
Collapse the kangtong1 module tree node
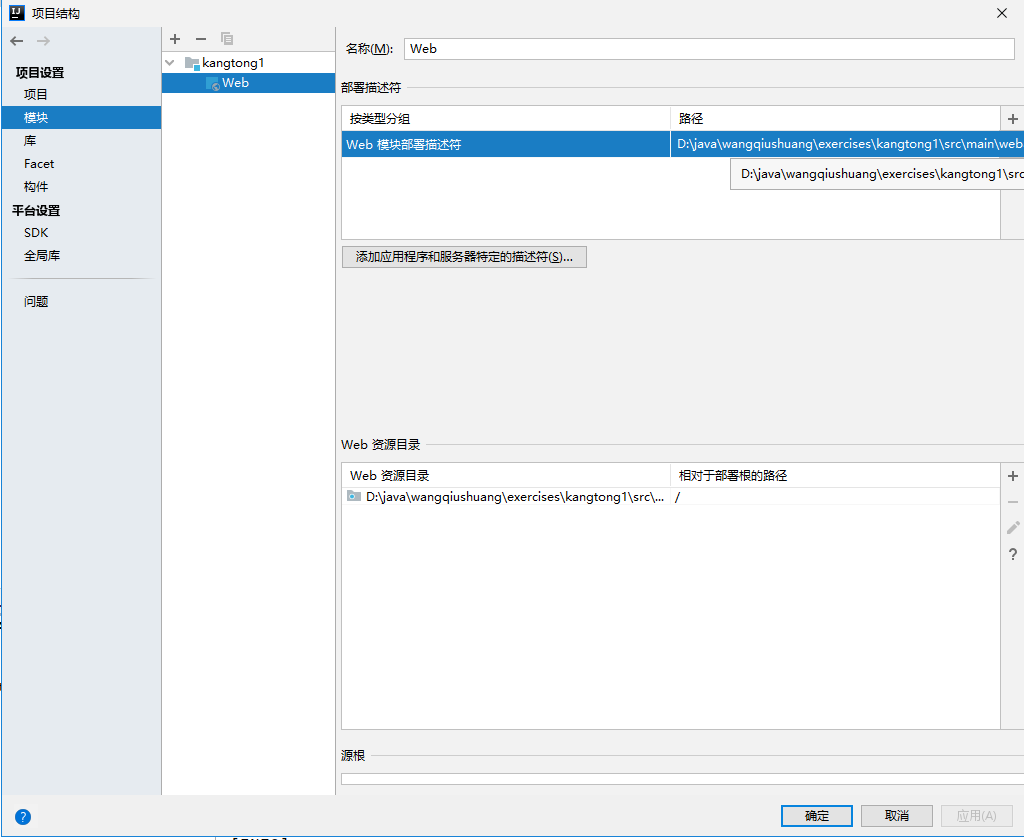[170, 63]
